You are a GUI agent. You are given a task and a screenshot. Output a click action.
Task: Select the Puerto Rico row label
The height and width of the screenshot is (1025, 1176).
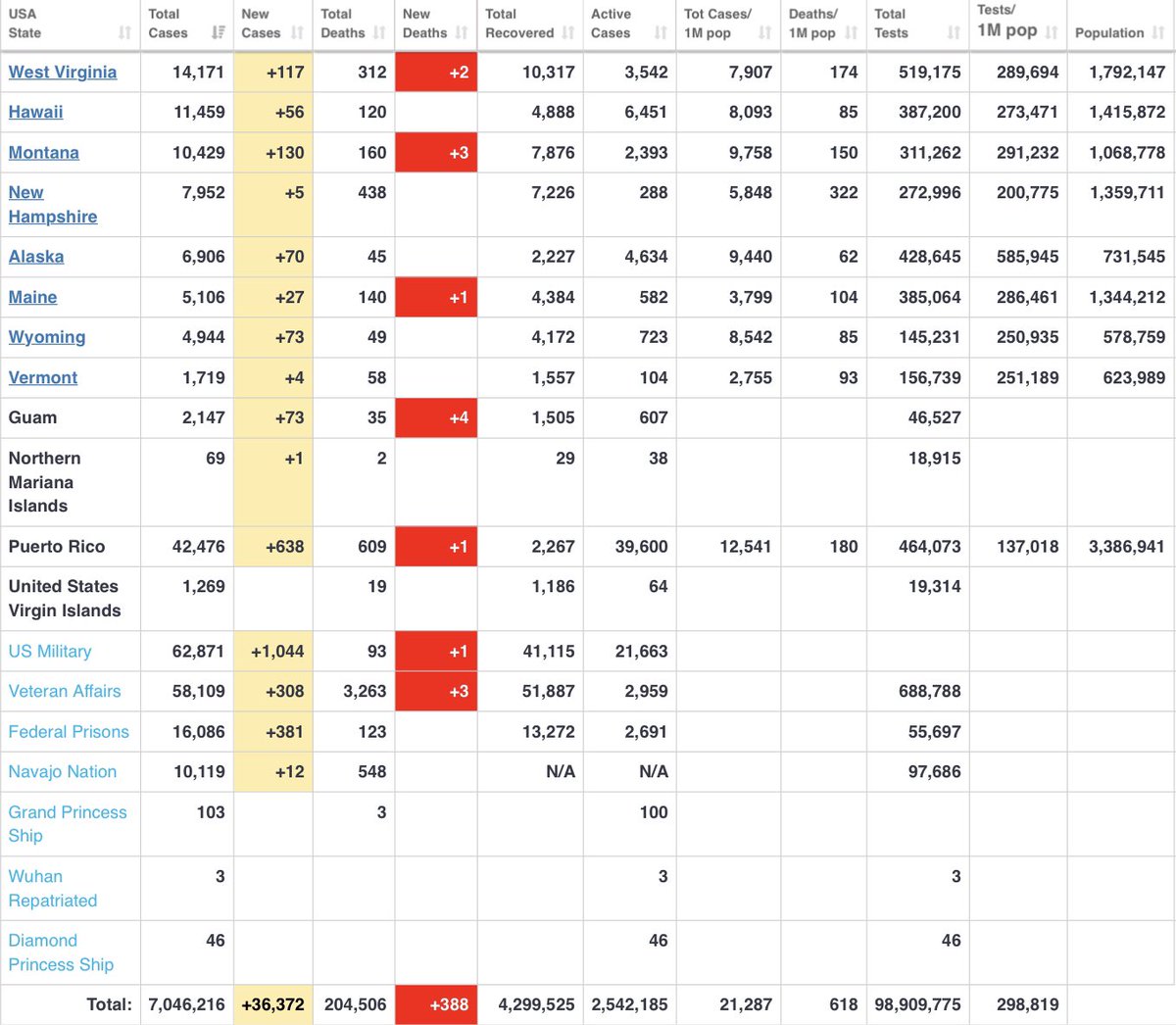[57, 546]
